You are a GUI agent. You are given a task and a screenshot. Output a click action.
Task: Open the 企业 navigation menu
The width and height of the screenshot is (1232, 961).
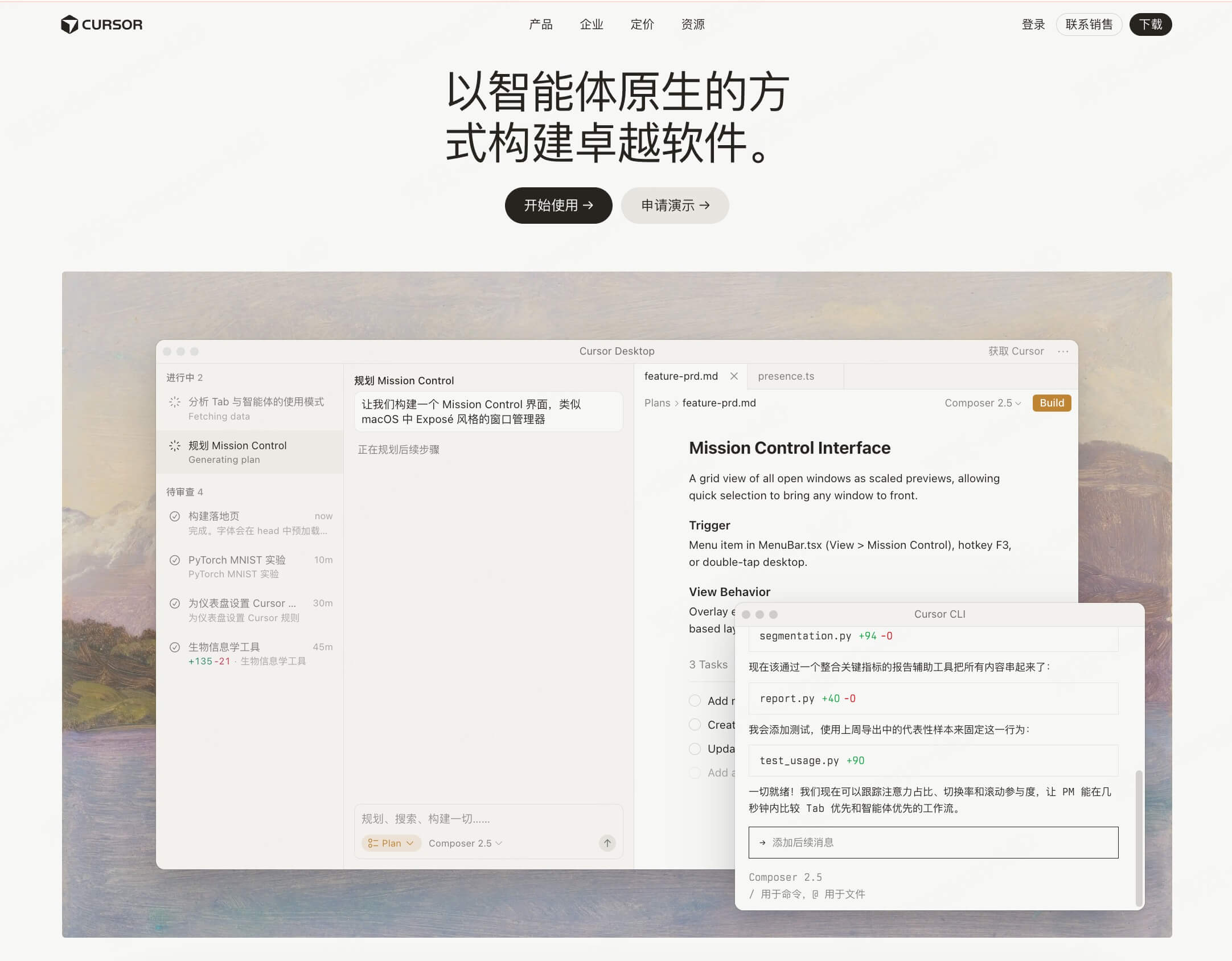tap(592, 24)
